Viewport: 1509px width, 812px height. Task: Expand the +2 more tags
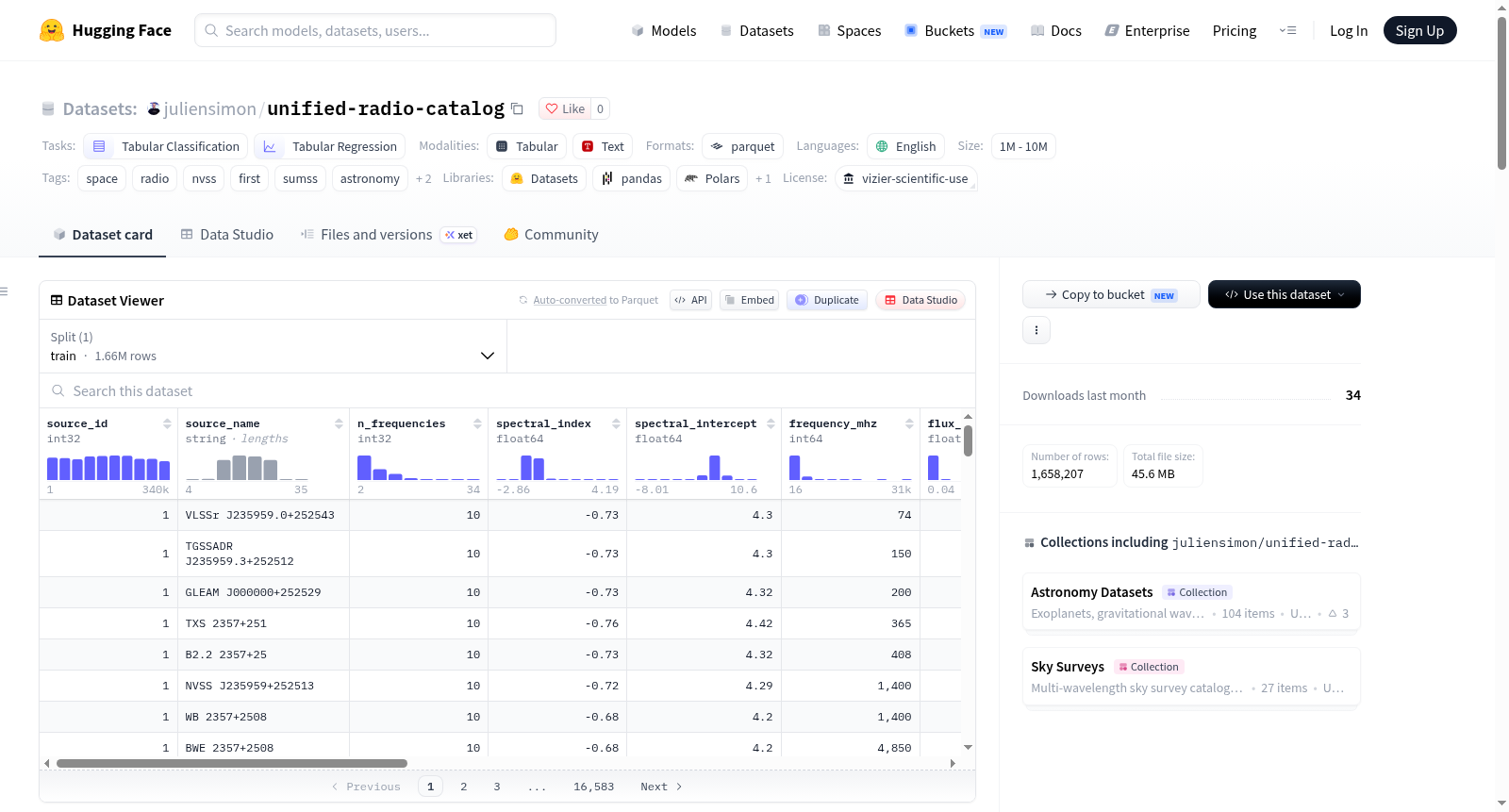click(423, 178)
